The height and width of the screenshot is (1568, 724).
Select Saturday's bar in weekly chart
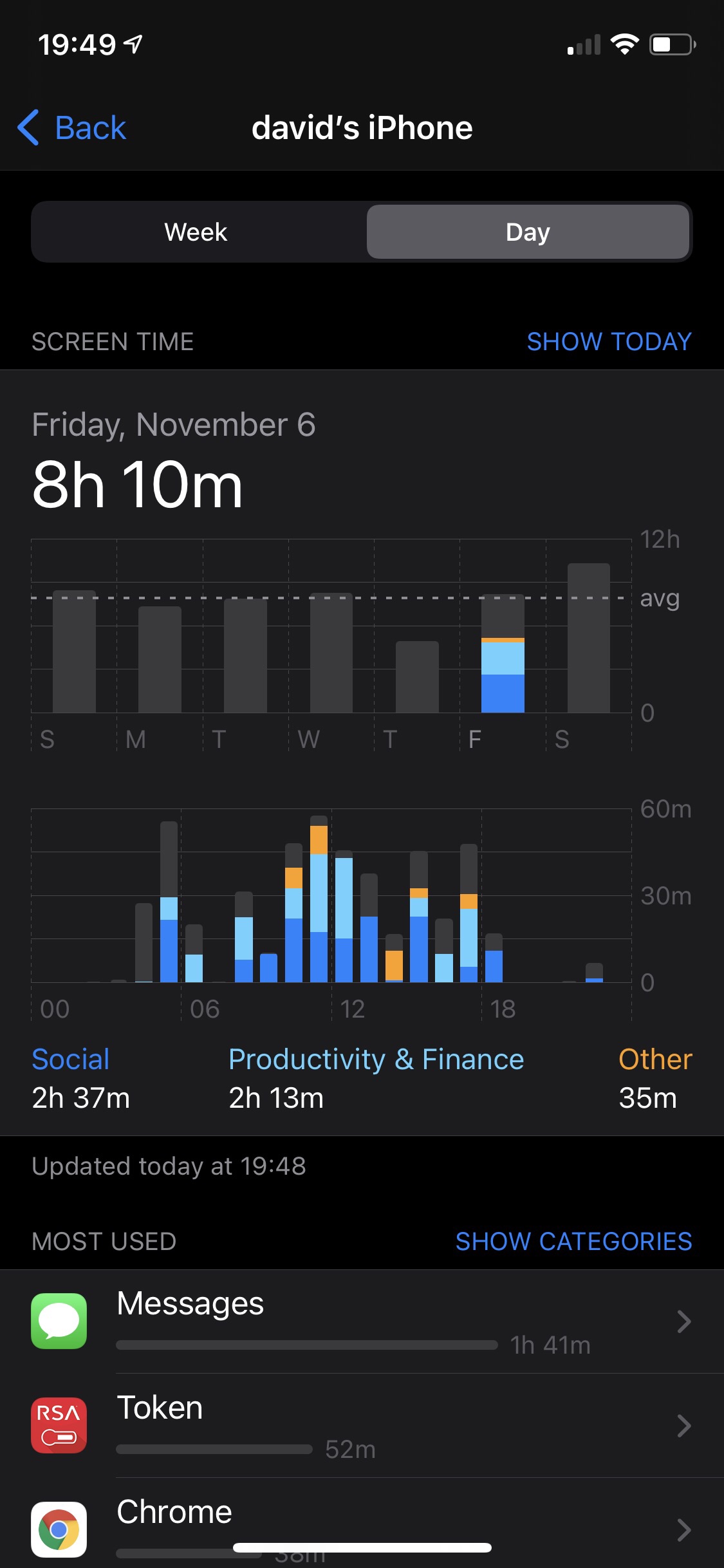588,639
